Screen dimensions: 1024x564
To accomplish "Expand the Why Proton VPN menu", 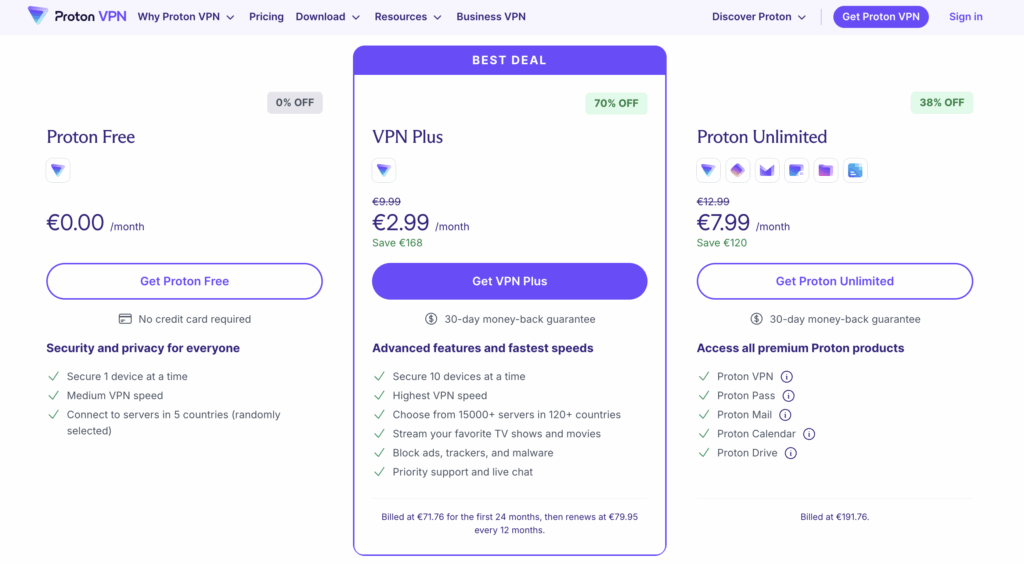I will (x=186, y=17).
